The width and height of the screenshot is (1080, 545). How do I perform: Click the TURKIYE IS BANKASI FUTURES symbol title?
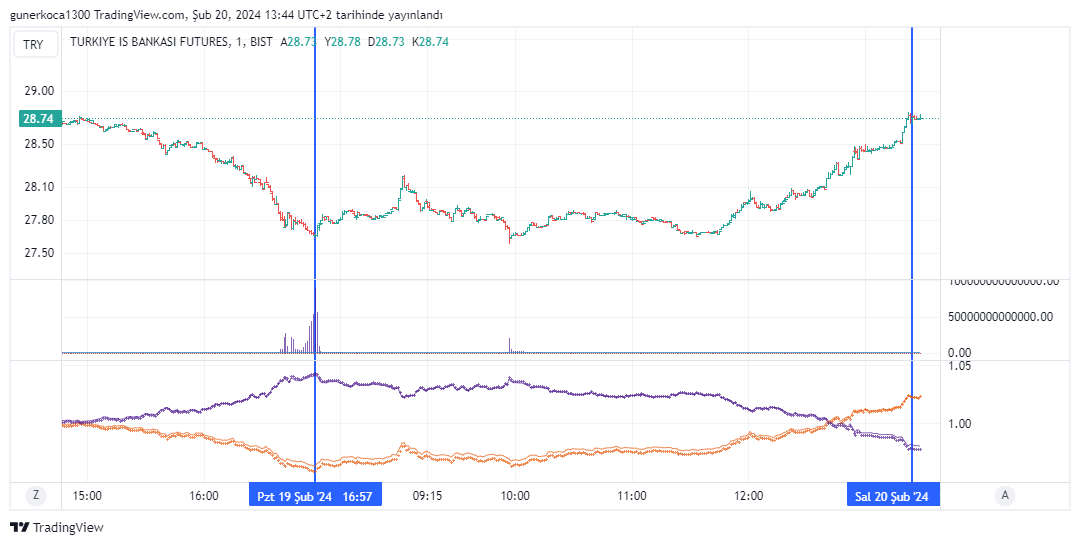147,42
